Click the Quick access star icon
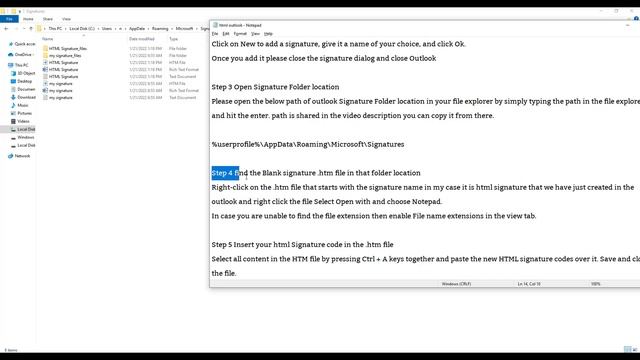The image size is (640, 360). (11, 44)
